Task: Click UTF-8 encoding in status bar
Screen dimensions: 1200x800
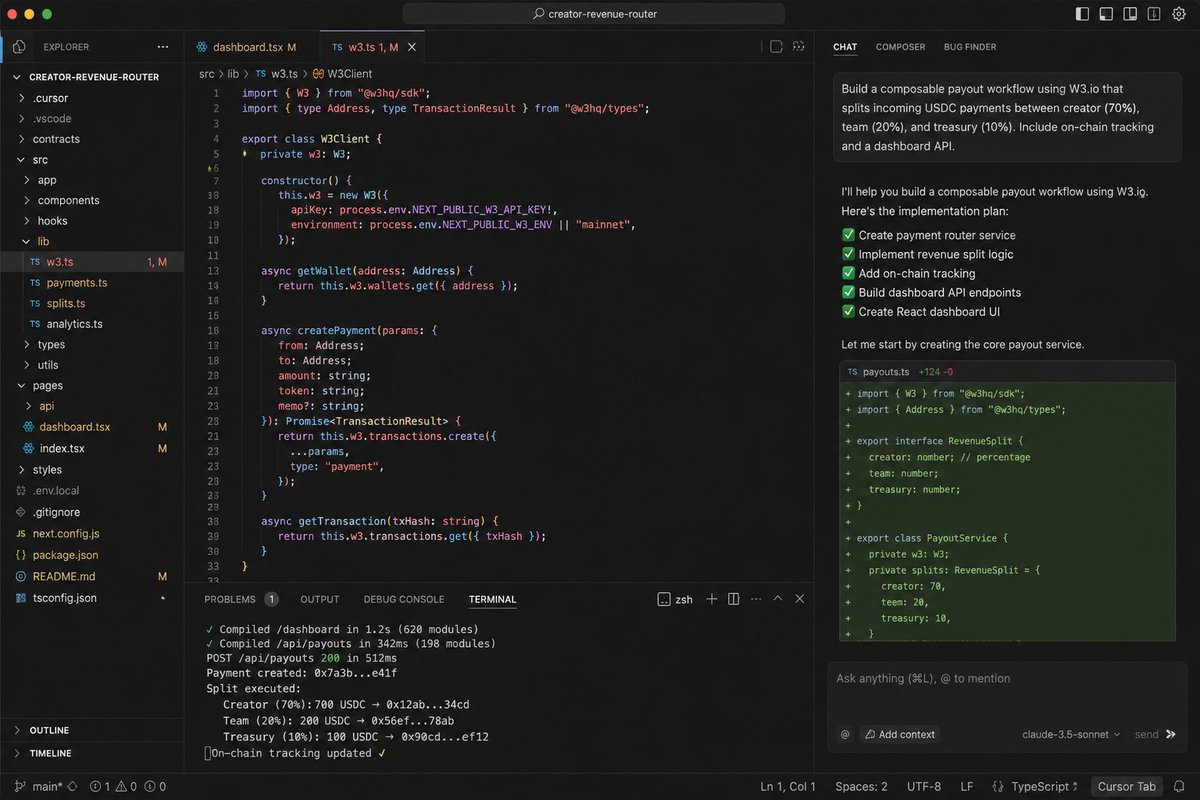Action: pyautogui.click(x=924, y=787)
